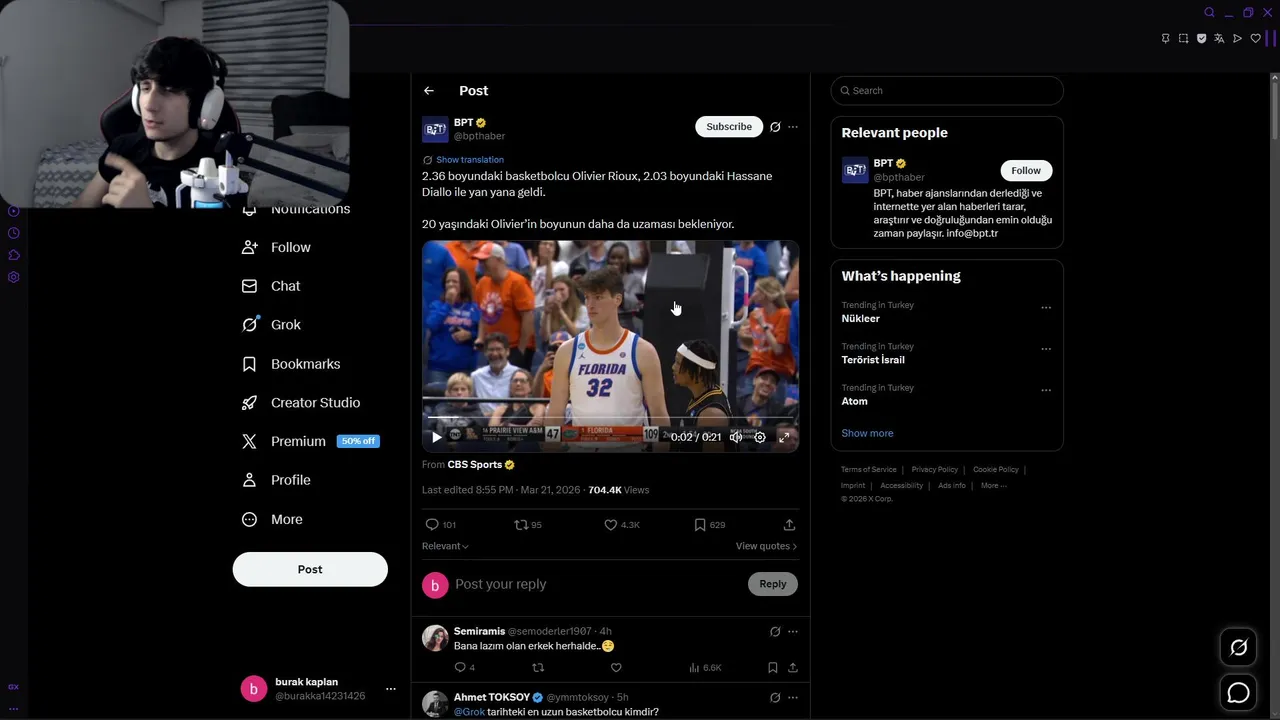This screenshot has width=1280, height=720.
Task: Open Grok actions on Semiramis reply
Action: [775, 632]
